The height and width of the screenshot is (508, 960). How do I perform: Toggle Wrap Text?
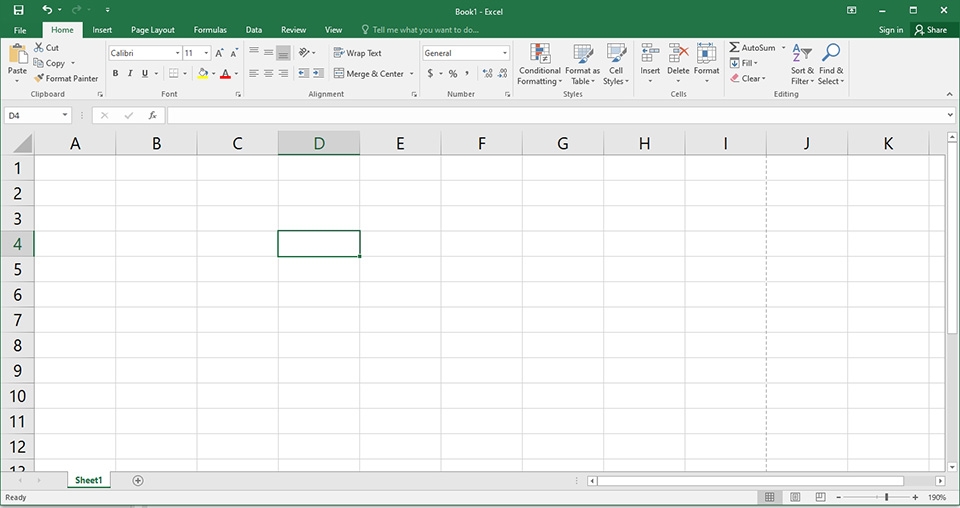[358, 53]
